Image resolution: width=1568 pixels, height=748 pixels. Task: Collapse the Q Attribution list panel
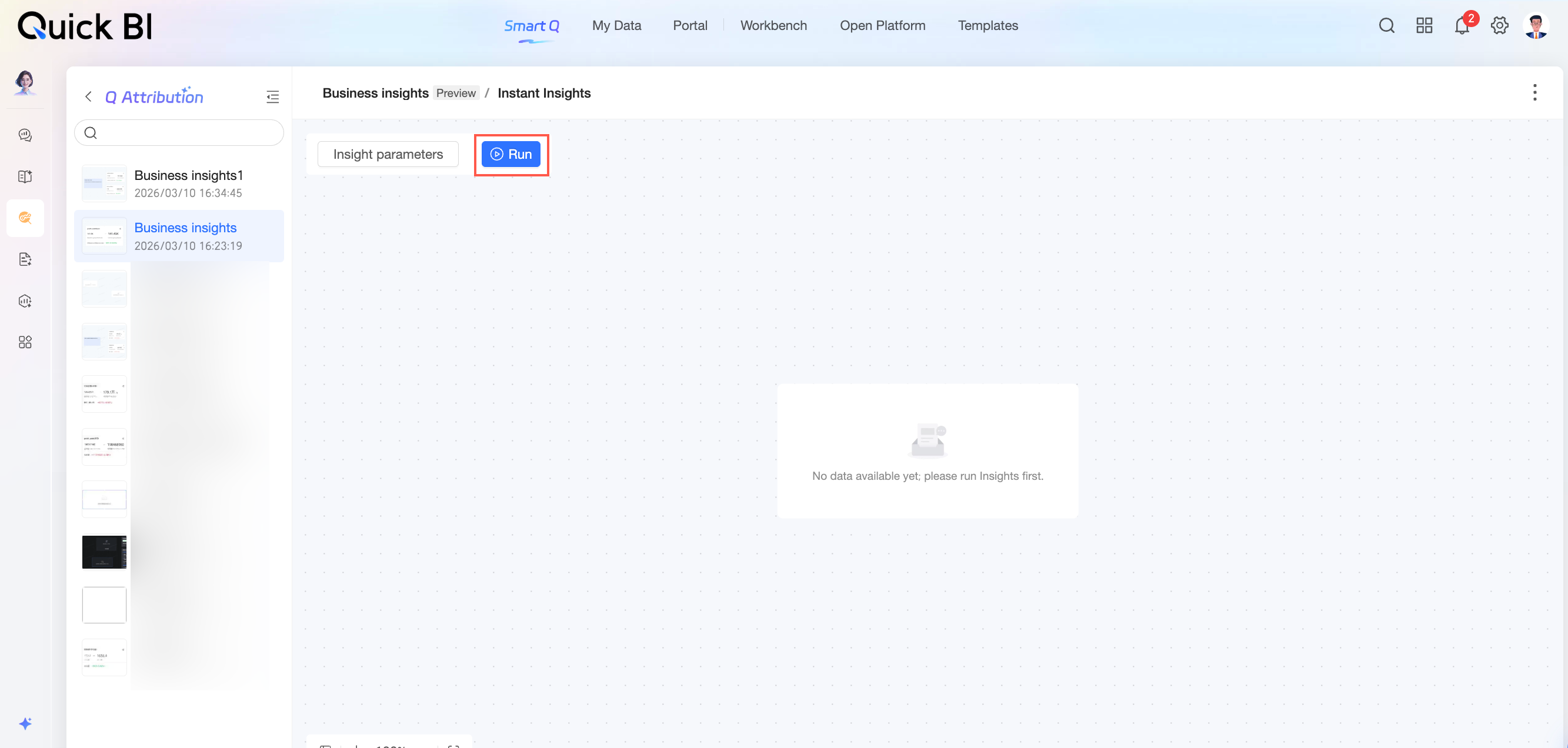pyautogui.click(x=273, y=97)
